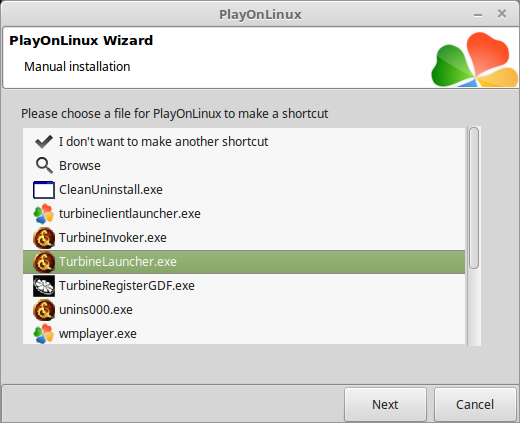This screenshot has width=520, height=423.
Task: Click the CleanUninstall.exe window icon
Action: point(44,190)
